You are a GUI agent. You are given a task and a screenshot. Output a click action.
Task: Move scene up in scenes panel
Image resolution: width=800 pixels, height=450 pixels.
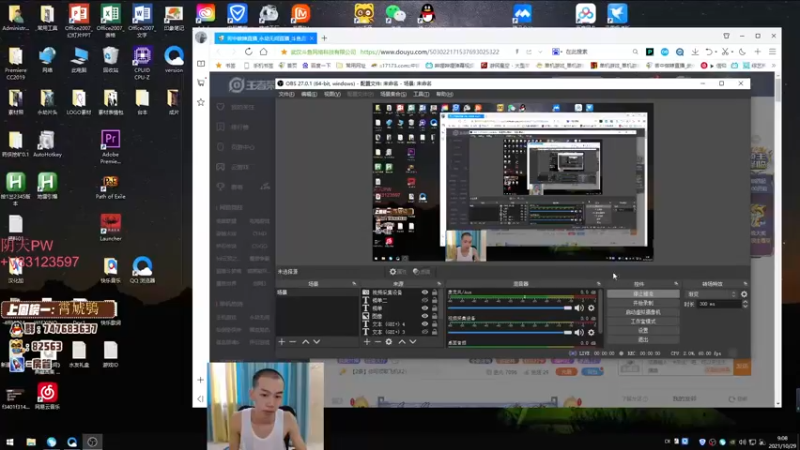(x=306, y=341)
